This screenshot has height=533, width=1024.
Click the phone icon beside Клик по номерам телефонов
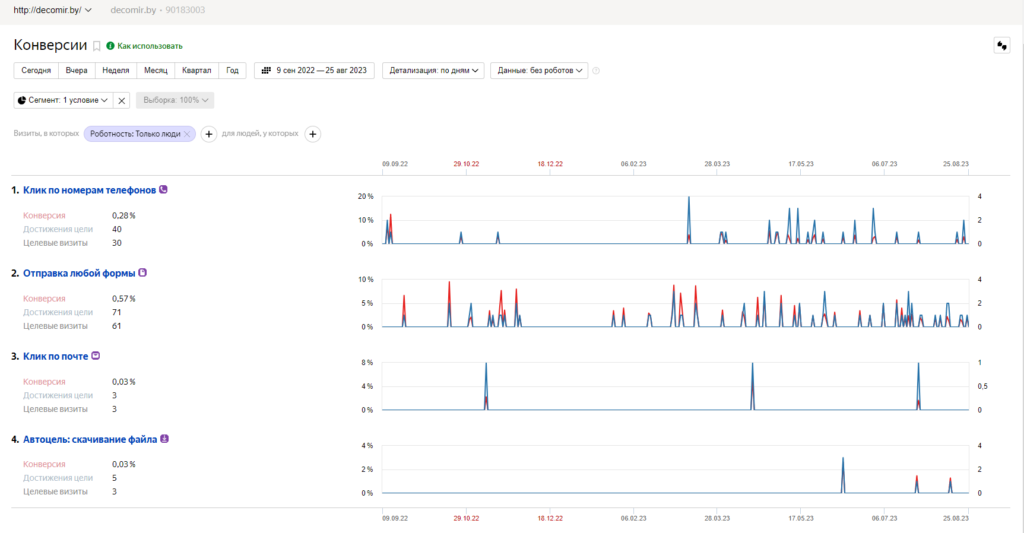point(163,189)
